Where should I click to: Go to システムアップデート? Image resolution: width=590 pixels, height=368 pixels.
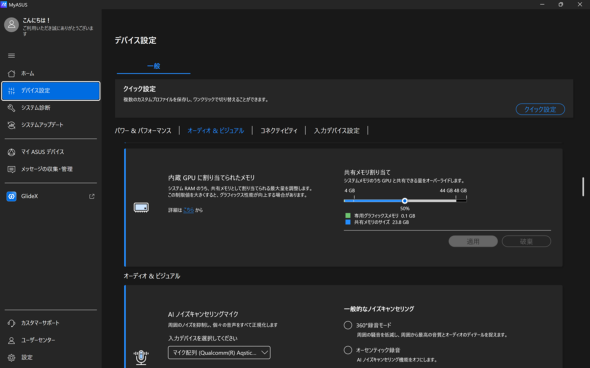[51, 125]
